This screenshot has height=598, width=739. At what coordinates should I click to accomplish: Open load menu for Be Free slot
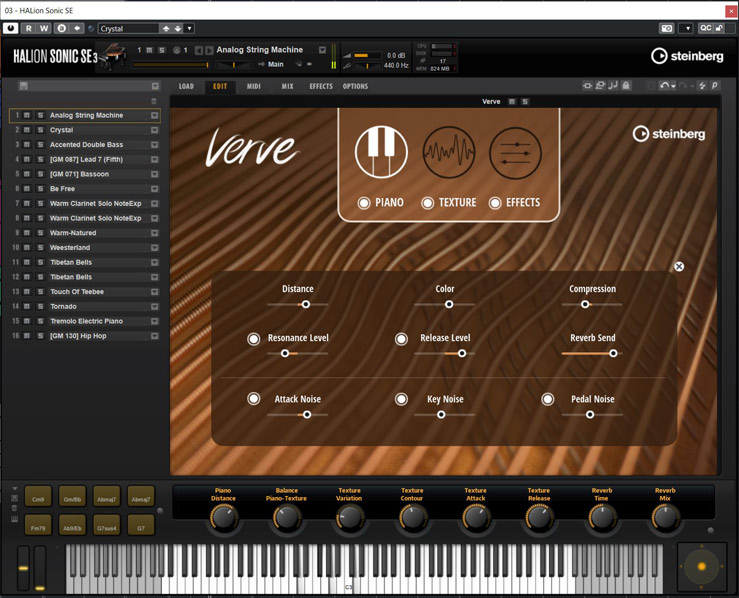pos(154,189)
